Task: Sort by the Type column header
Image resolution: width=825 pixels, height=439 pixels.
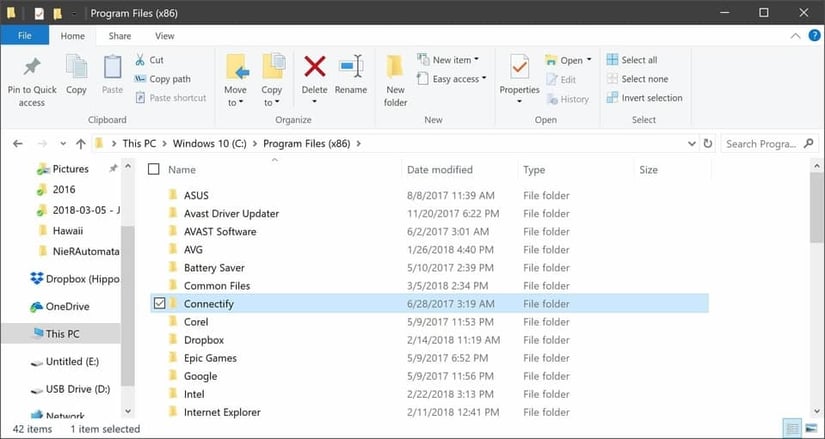Action: (x=534, y=169)
